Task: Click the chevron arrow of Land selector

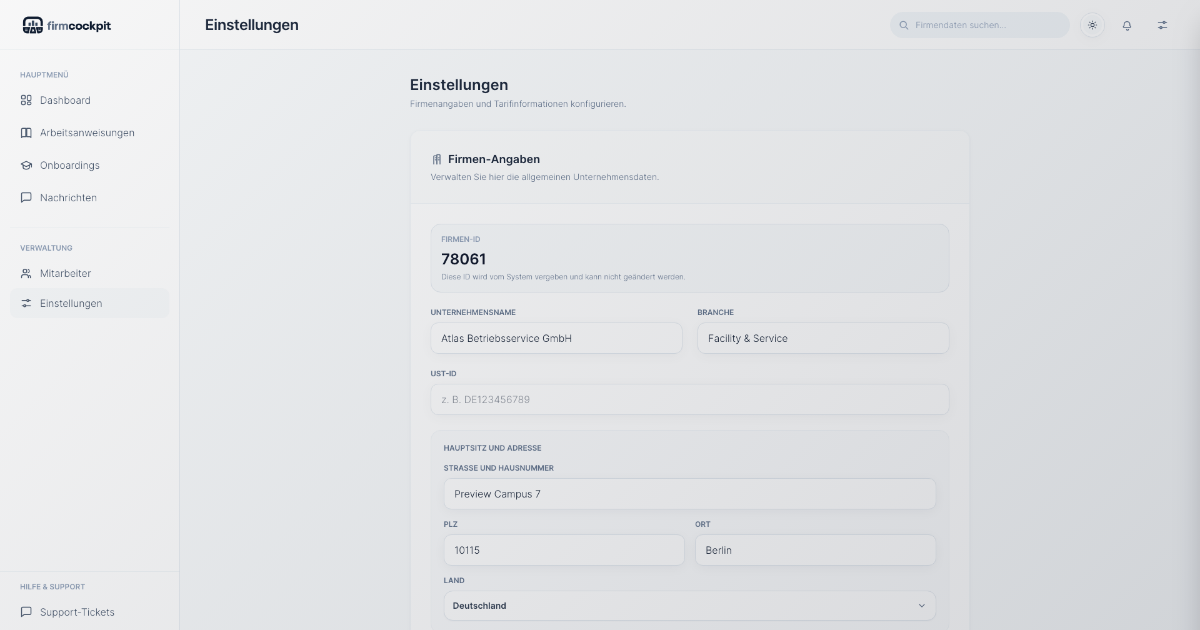Action: click(x=921, y=606)
